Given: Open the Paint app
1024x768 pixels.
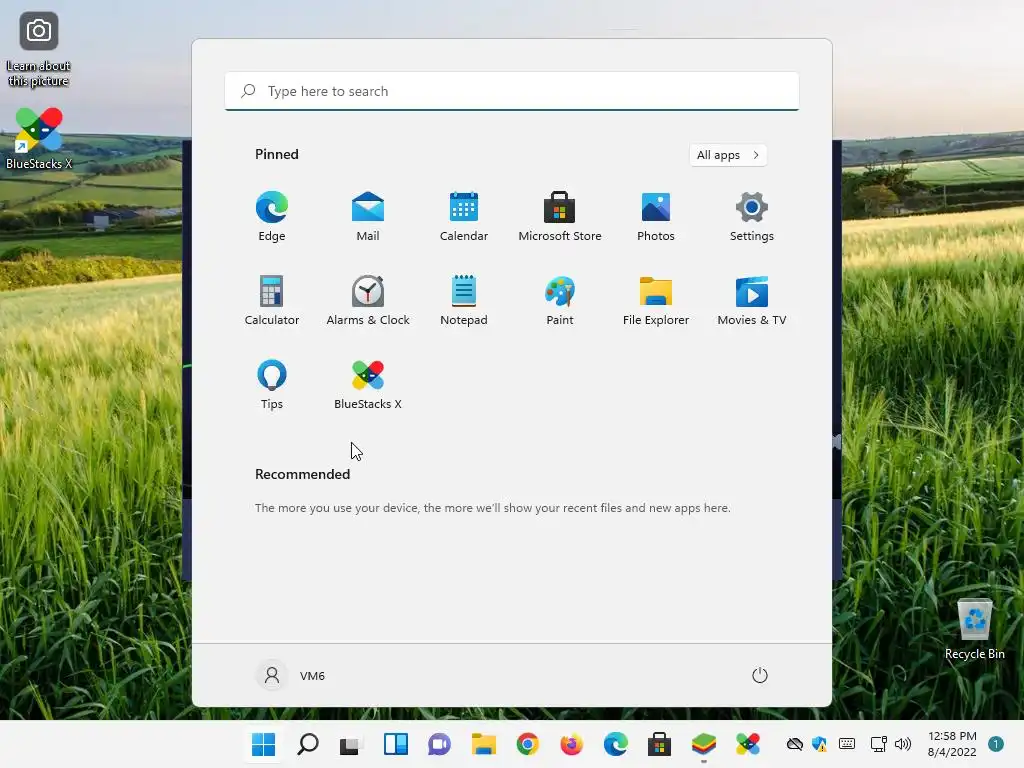Looking at the screenshot, I should [x=560, y=300].
